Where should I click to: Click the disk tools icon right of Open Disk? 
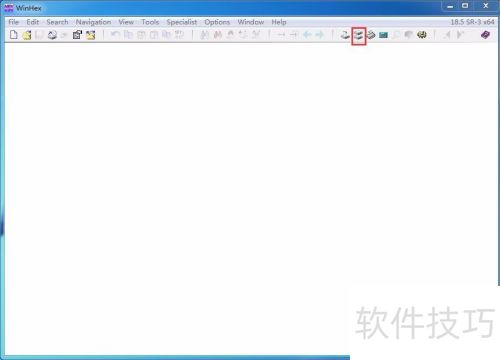[x=371, y=35]
